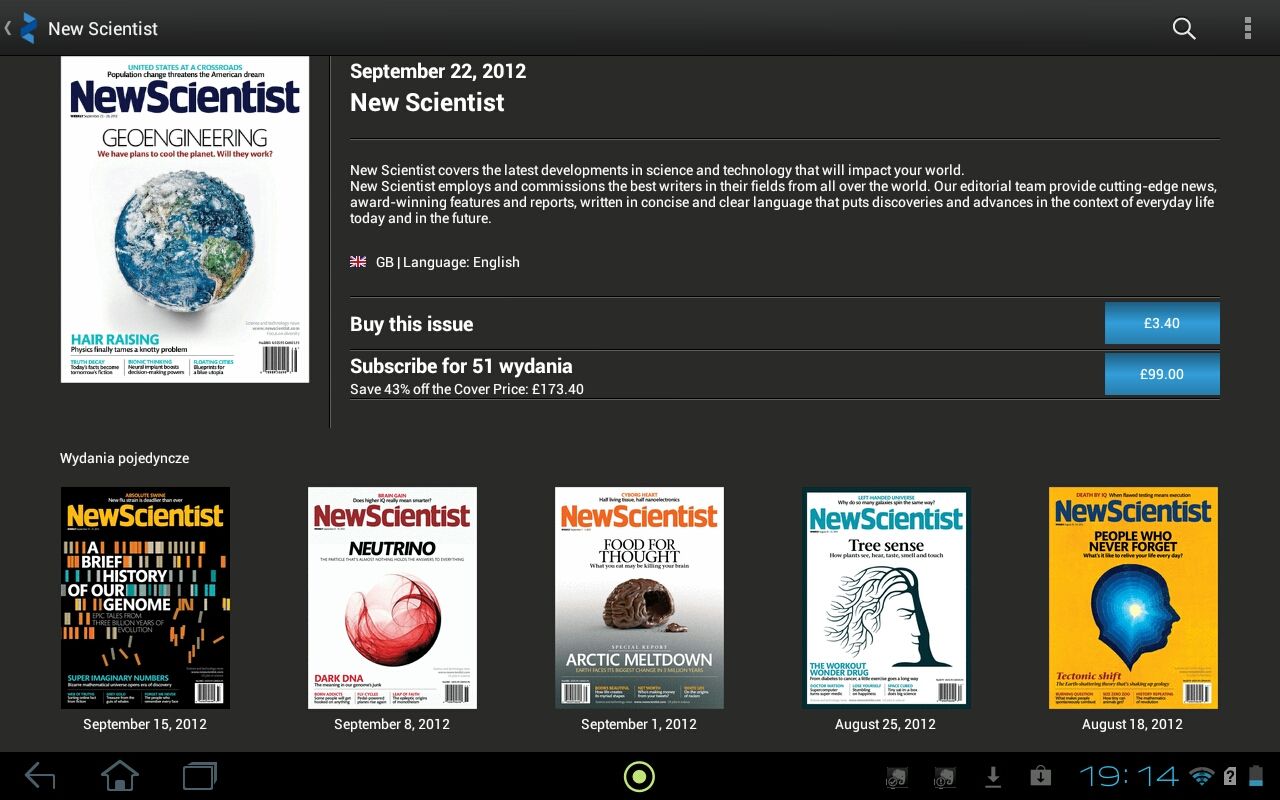Open the Tree sense issue cover

click(886, 598)
